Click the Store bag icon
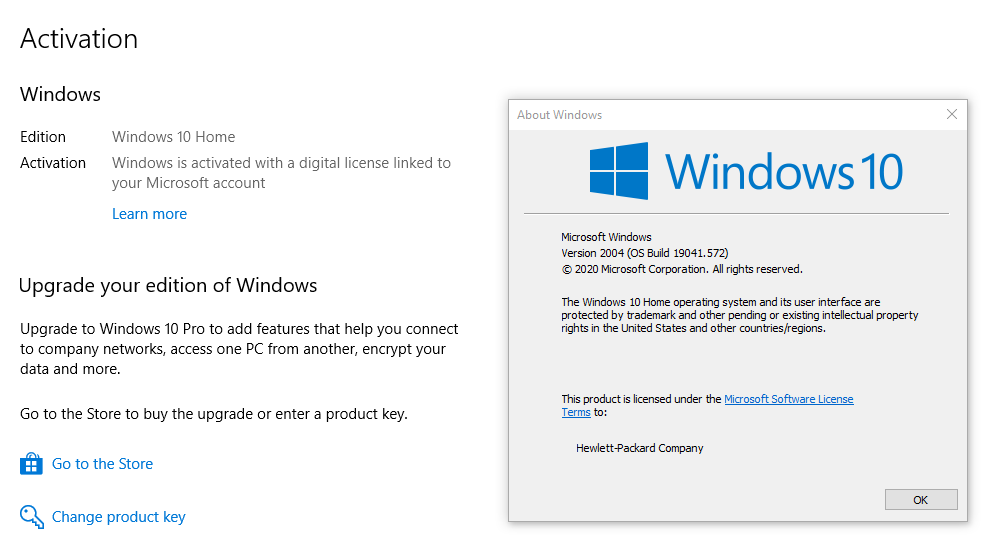Screen dimensions: 995x560 pyautogui.click(x=31, y=464)
